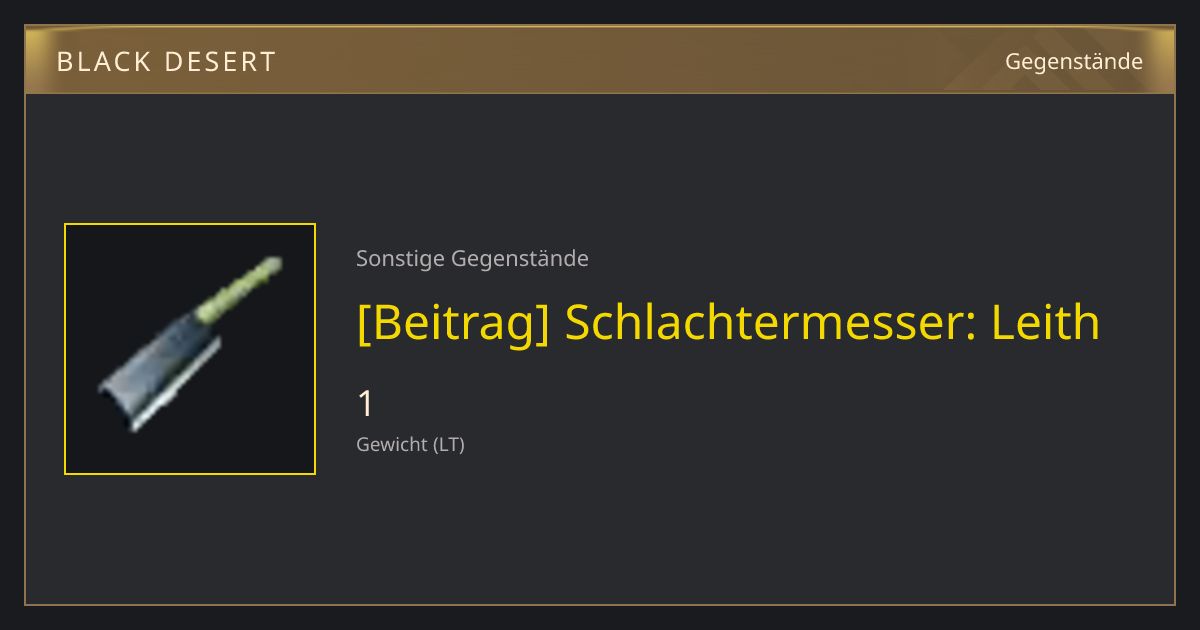This screenshot has width=1200, height=630.
Task: Go to the Gegenstände section label
Action: 1074,62
